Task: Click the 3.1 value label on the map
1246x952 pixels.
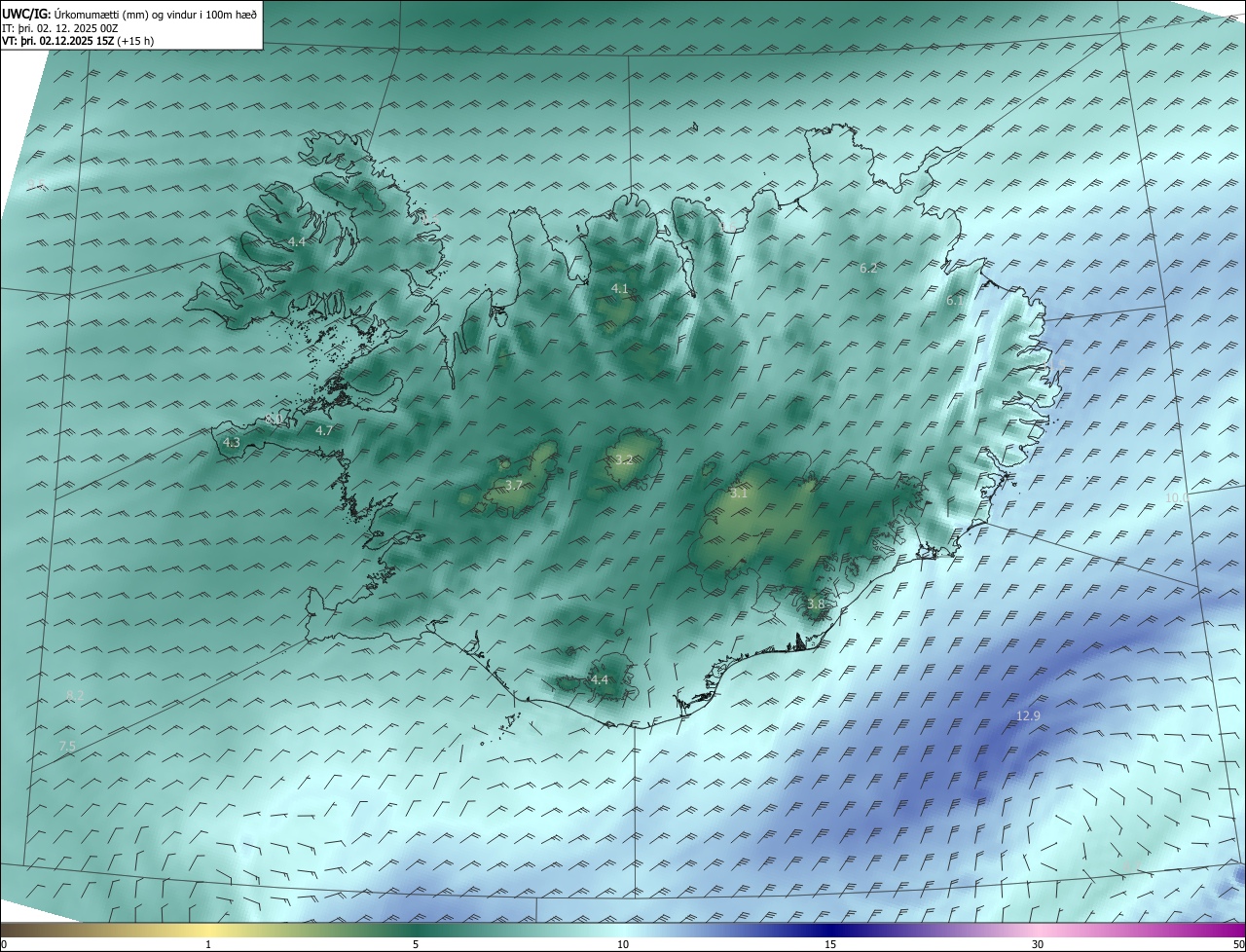Action: click(739, 494)
